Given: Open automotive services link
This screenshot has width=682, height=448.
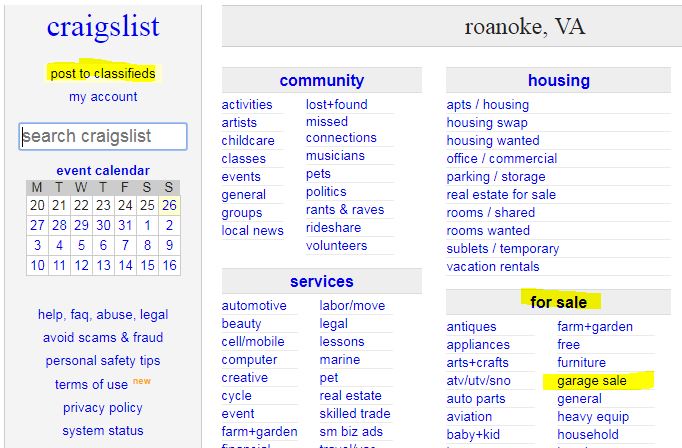Looking at the screenshot, I should pyautogui.click(x=254, y=306).
